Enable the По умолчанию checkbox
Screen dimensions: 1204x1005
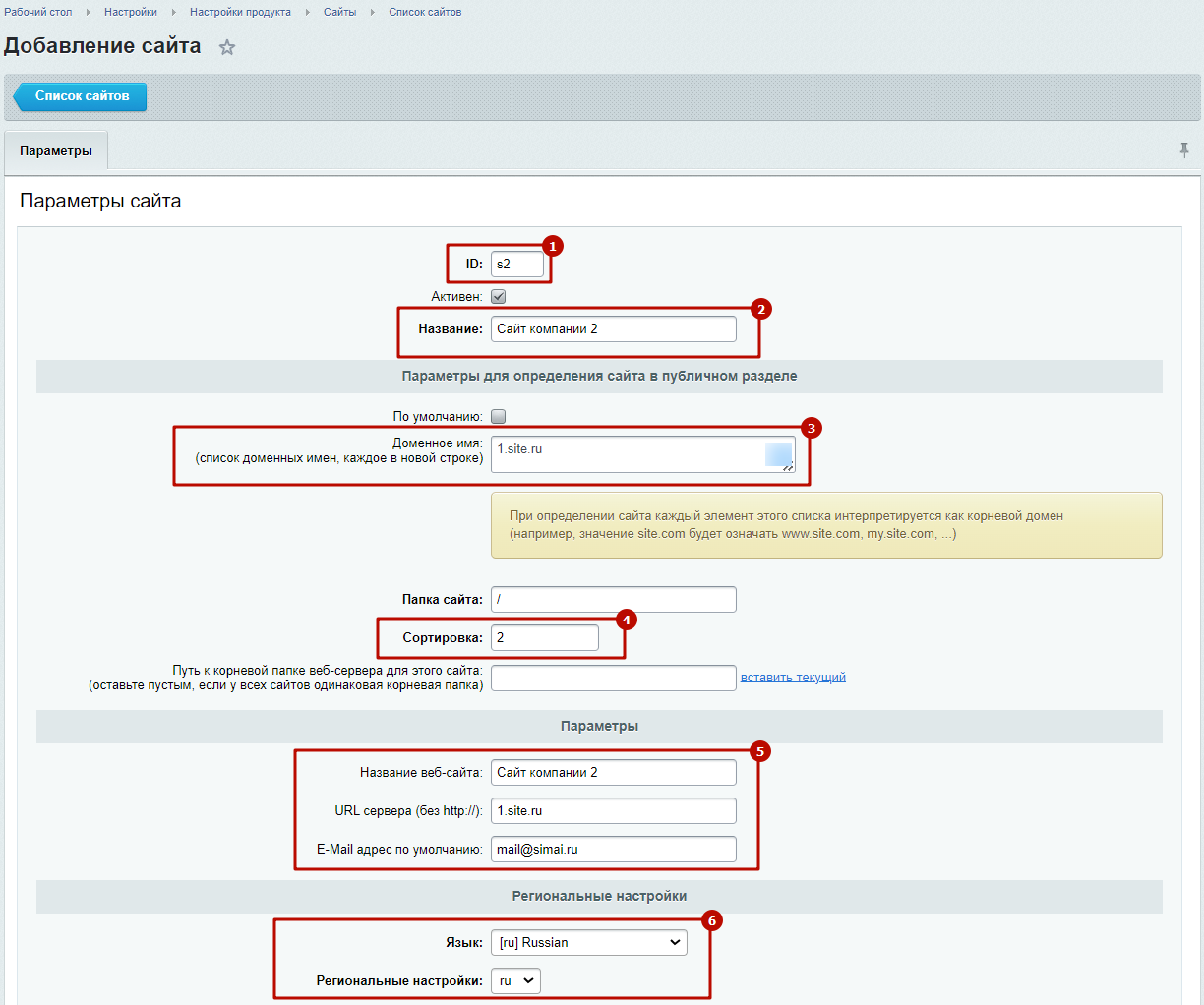coord(499,416)
